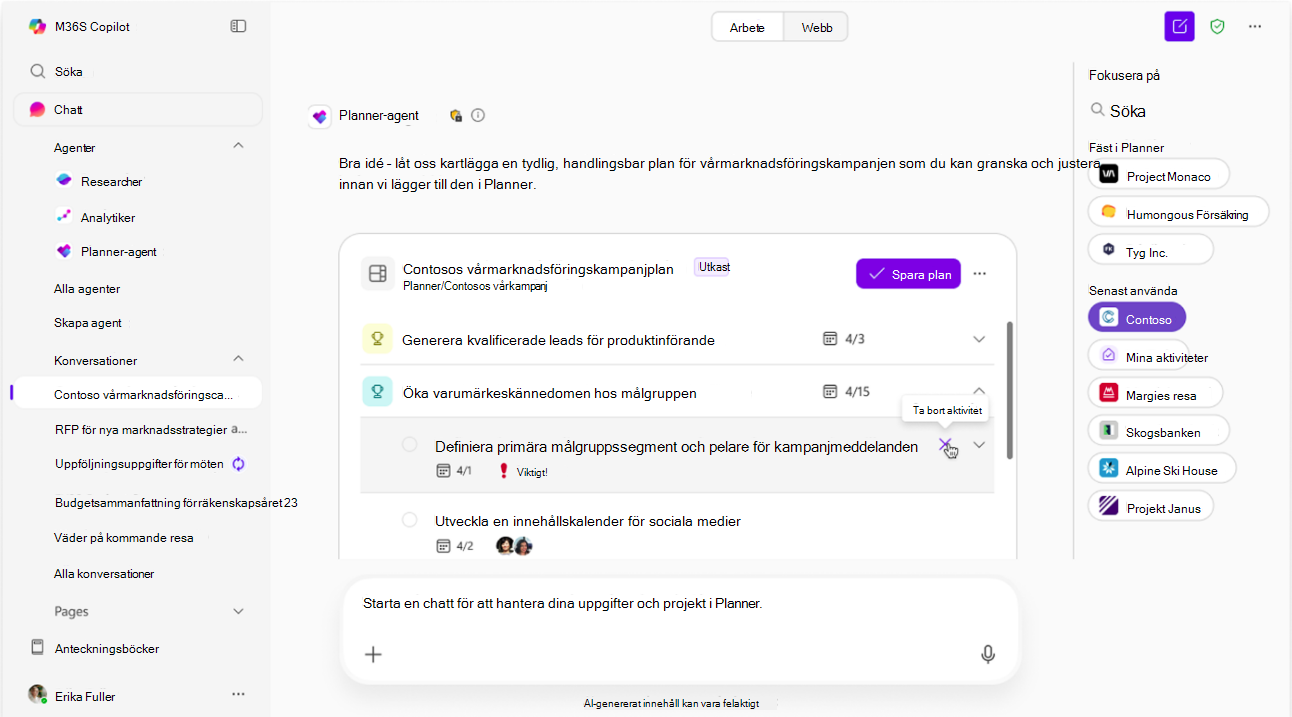Select Alpine Ski House chip

pyautogui.click(x=1161, y=468)
